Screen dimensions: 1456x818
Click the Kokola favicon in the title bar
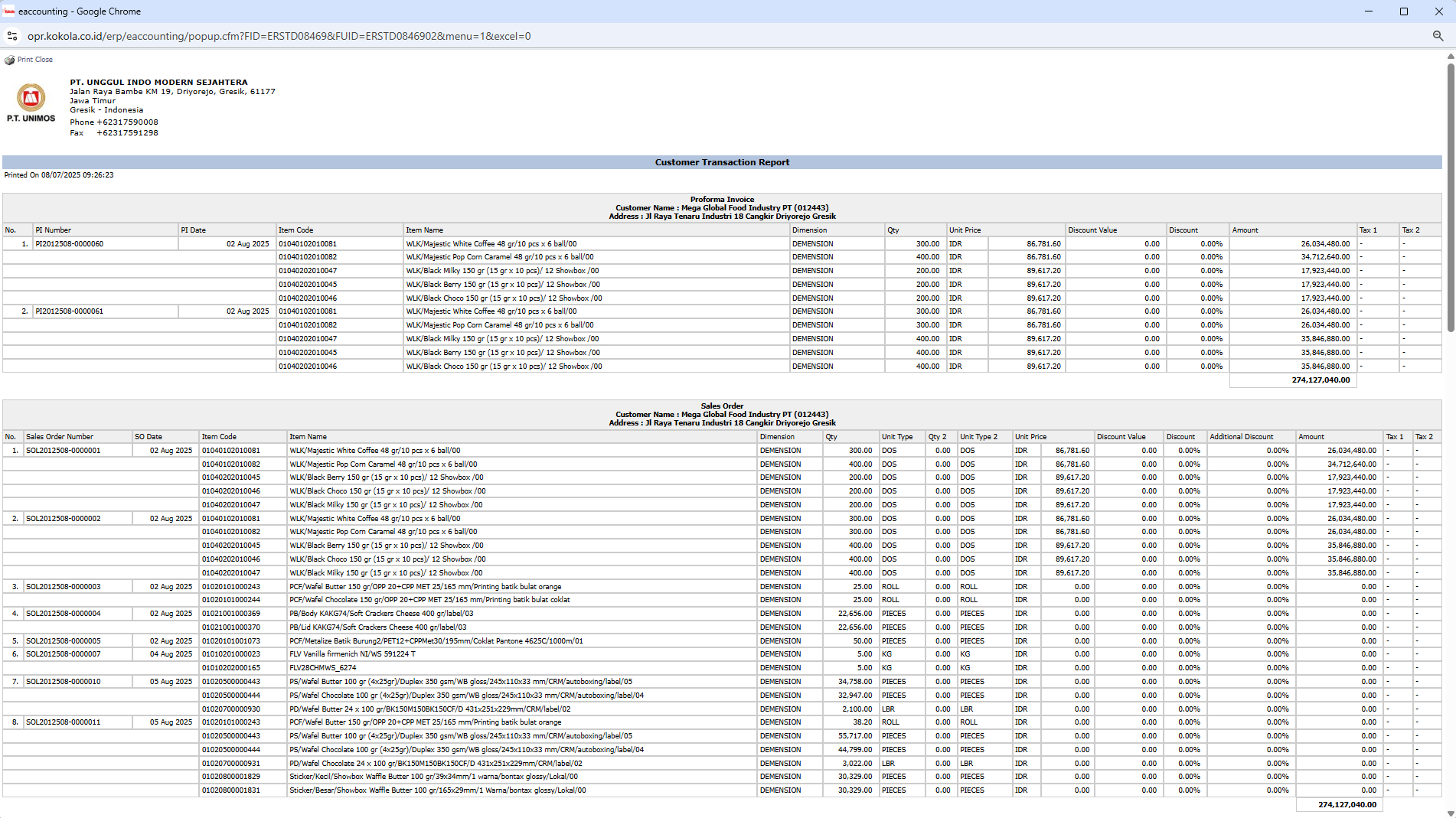tap(9, 11)
